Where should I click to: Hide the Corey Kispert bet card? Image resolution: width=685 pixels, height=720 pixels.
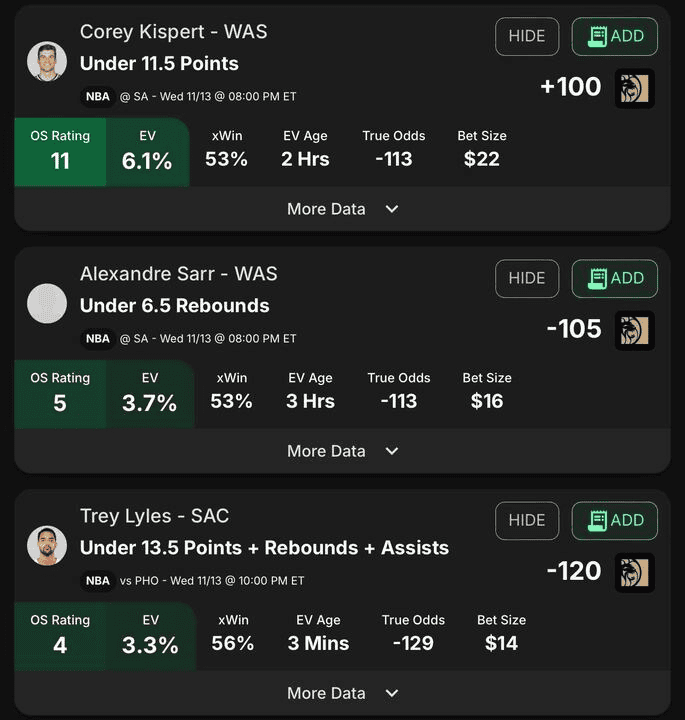pos(527,36)
